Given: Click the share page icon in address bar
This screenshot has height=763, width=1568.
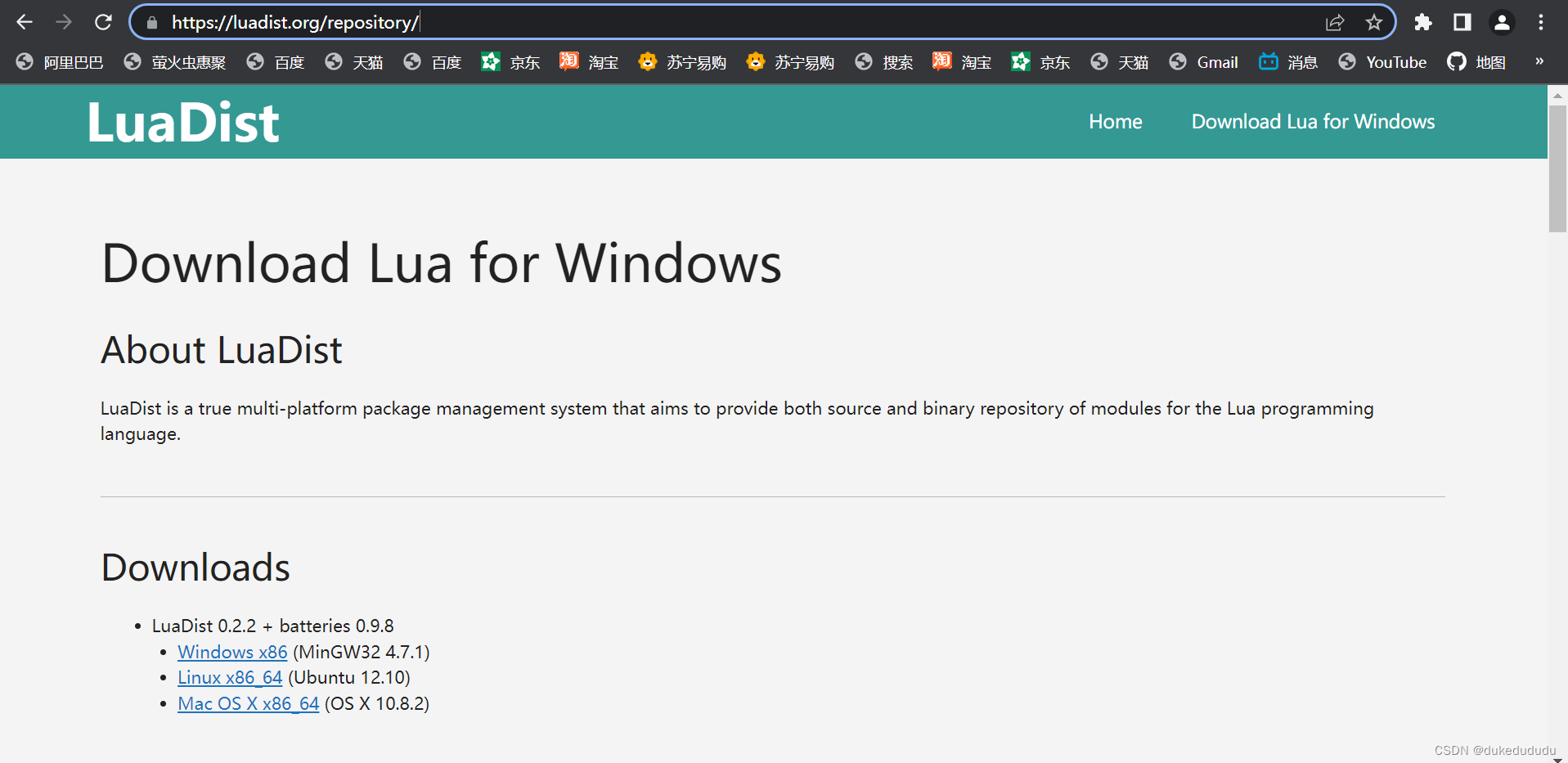Looking at the screenshot, I should (1335, 23).
